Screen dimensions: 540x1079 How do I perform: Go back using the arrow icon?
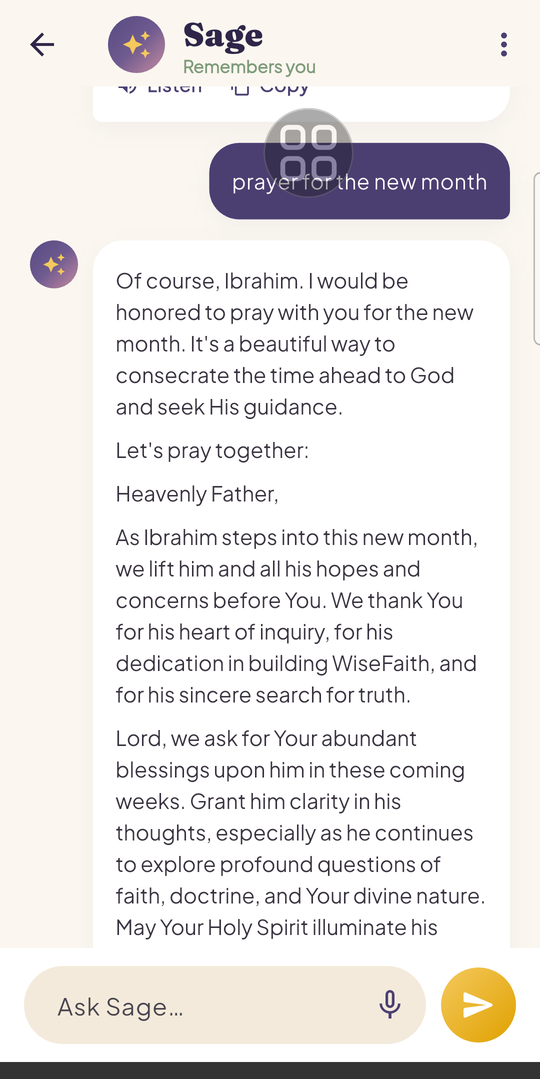(42, 45)
